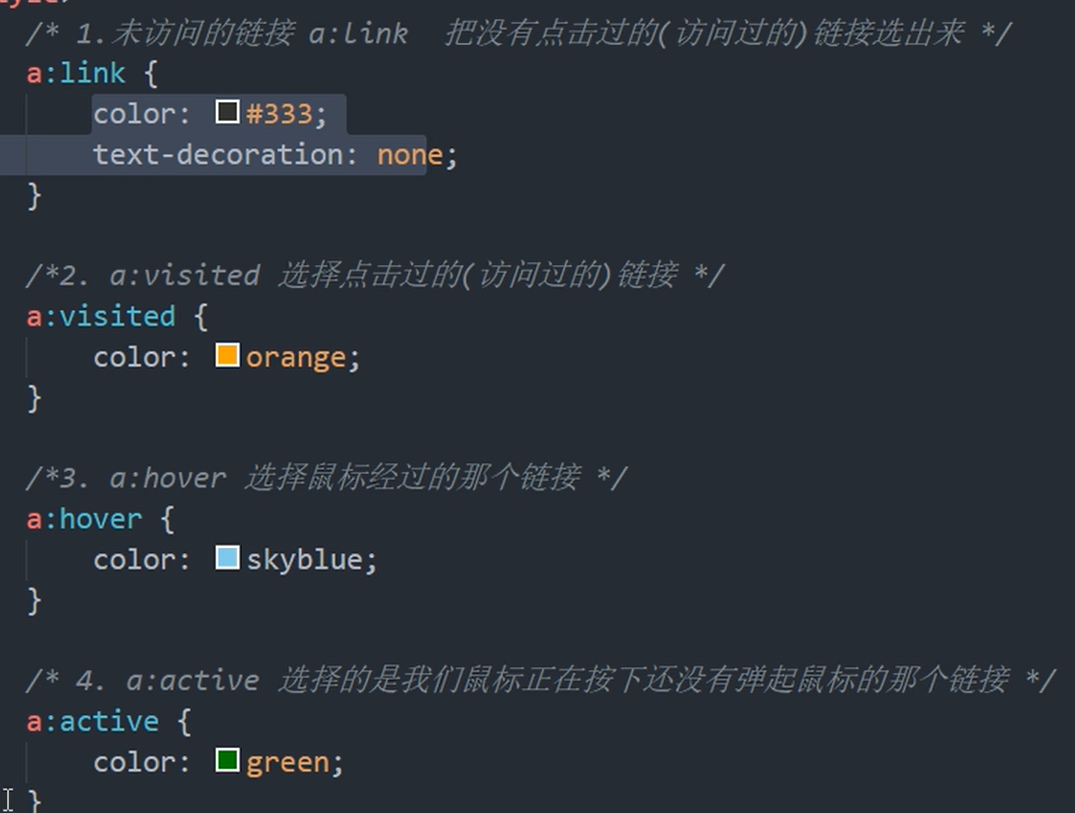Viewport: 1075px width, 813px height.
Task: Place cursor in the 'orange' value
Action: pyautogui.click(x=296, y=357)
